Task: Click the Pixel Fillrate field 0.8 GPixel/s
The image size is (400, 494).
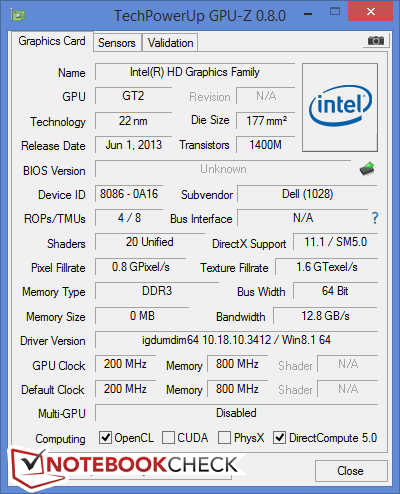Action: [x=141, y=267]
